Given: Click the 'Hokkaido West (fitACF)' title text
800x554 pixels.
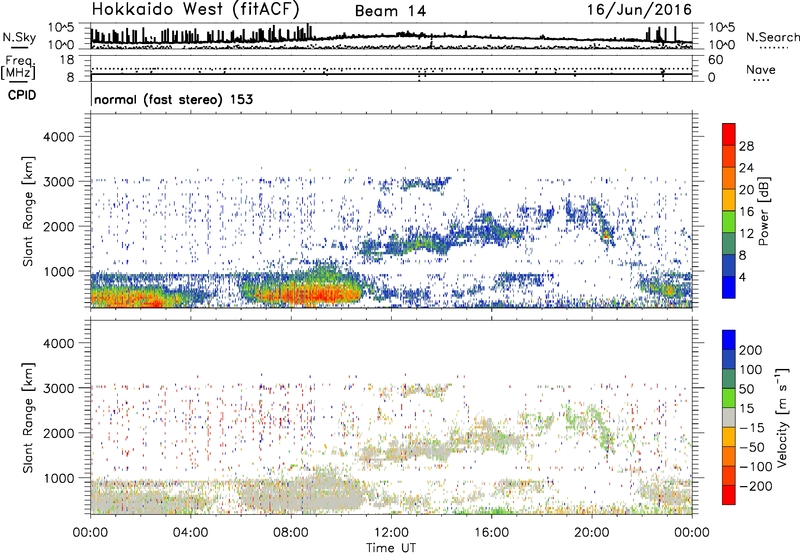Looking at the screenshot, I should point(195,10).
